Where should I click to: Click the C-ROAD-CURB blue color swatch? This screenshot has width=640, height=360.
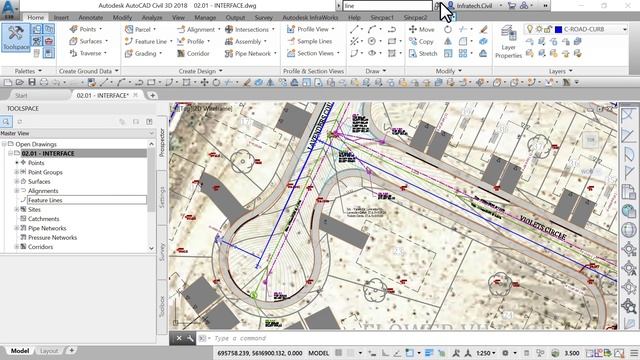(x=558, y=29)
